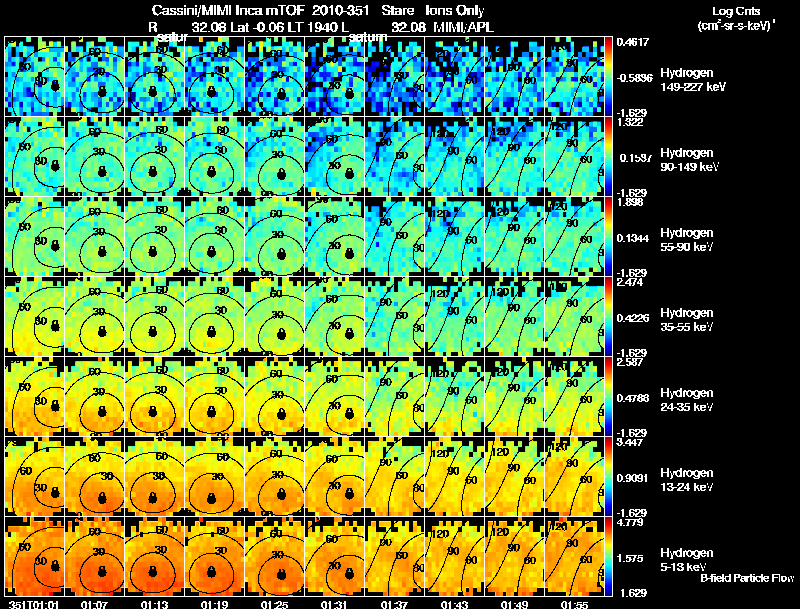Screen dimensions: 800x609
Task: Select the 'MIMI/APL' text in the subtitle
Action: coord(464,27)
